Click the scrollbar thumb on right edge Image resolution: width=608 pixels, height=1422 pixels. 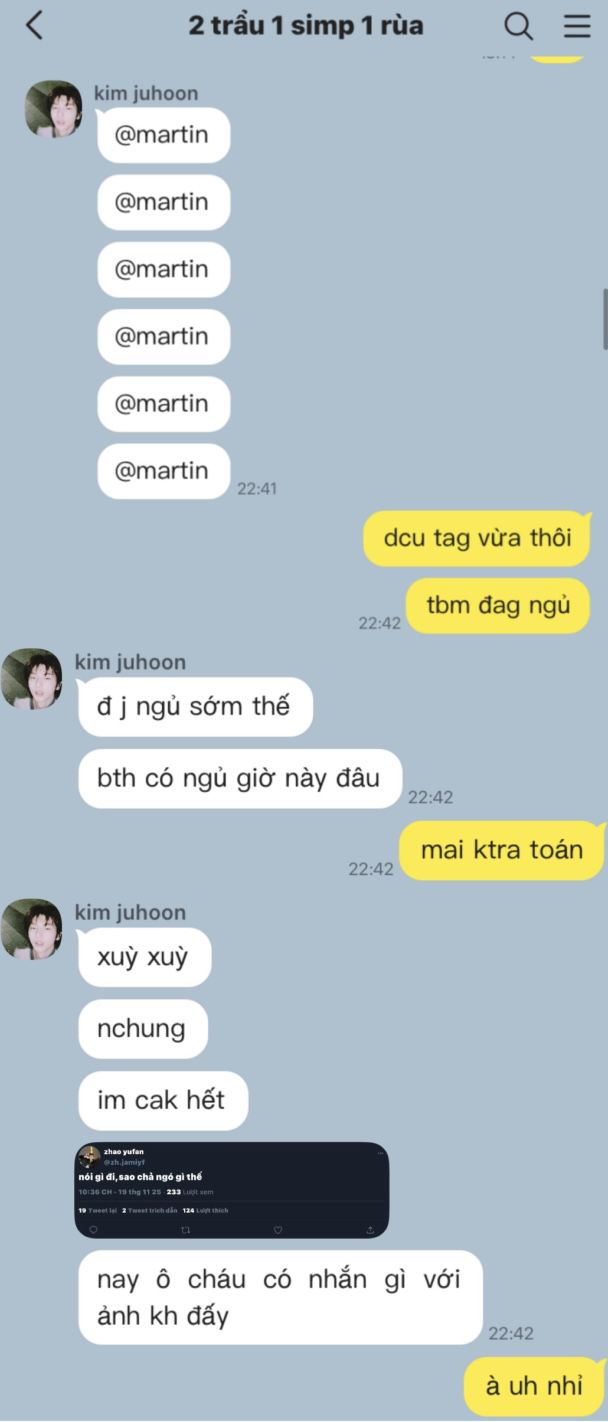point(604,318)
